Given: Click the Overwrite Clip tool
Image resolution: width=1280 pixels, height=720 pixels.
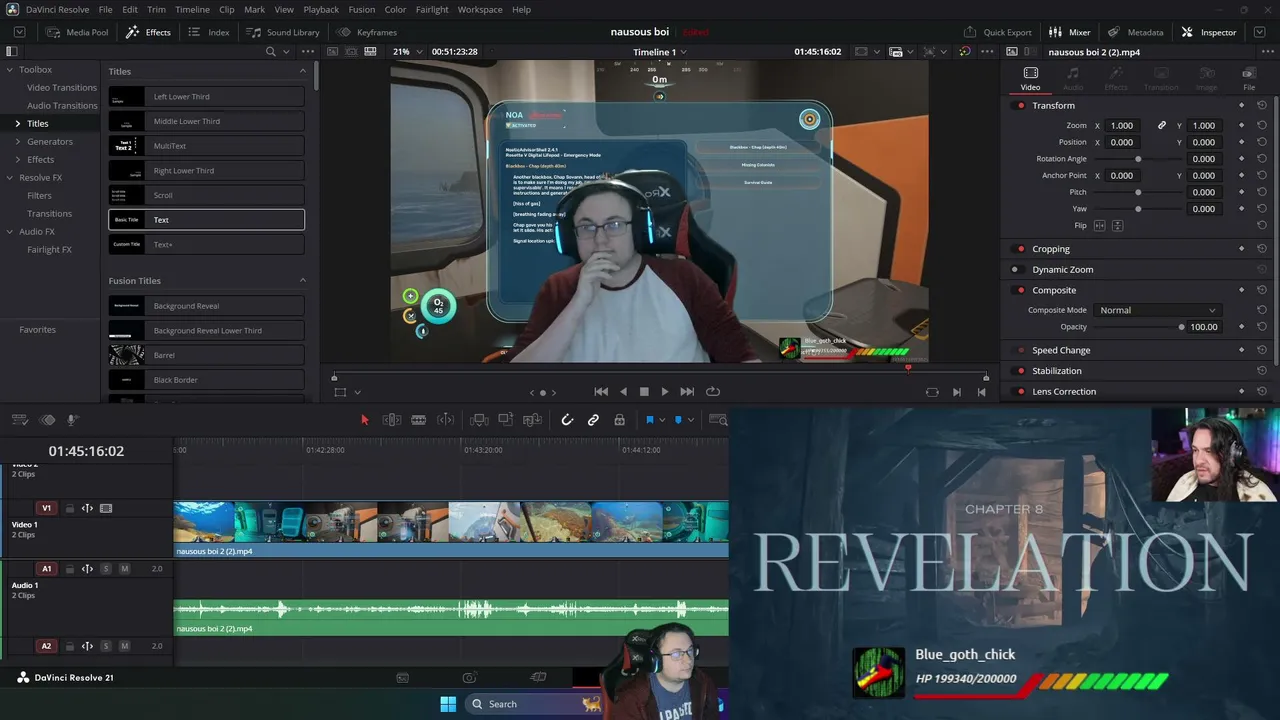Looking at the screenshot, I should pos(506,420).
